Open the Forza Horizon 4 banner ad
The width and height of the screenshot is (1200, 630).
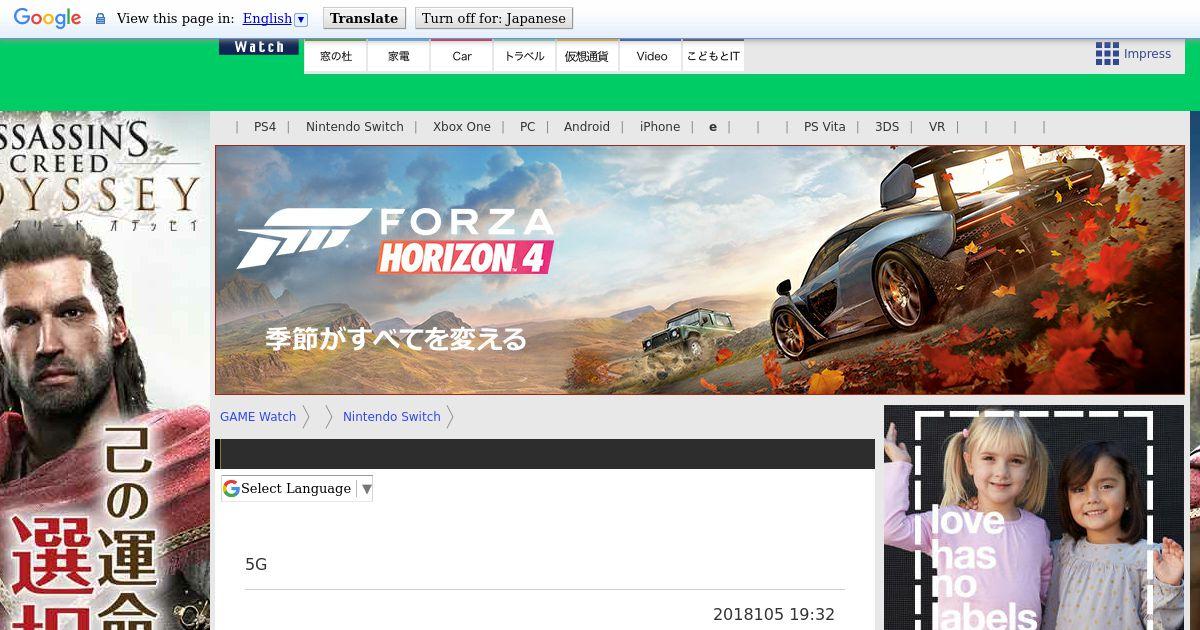700,270
